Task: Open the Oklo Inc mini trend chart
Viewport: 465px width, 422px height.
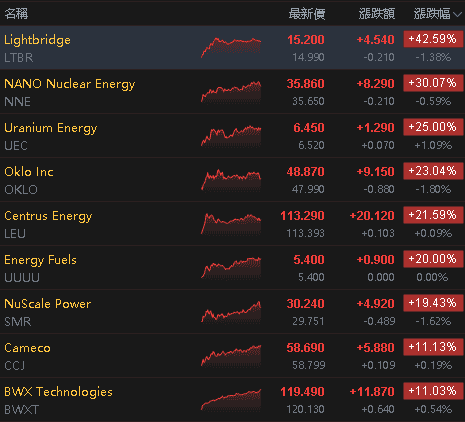Action: pyautogui.click(x=231, y=180)
